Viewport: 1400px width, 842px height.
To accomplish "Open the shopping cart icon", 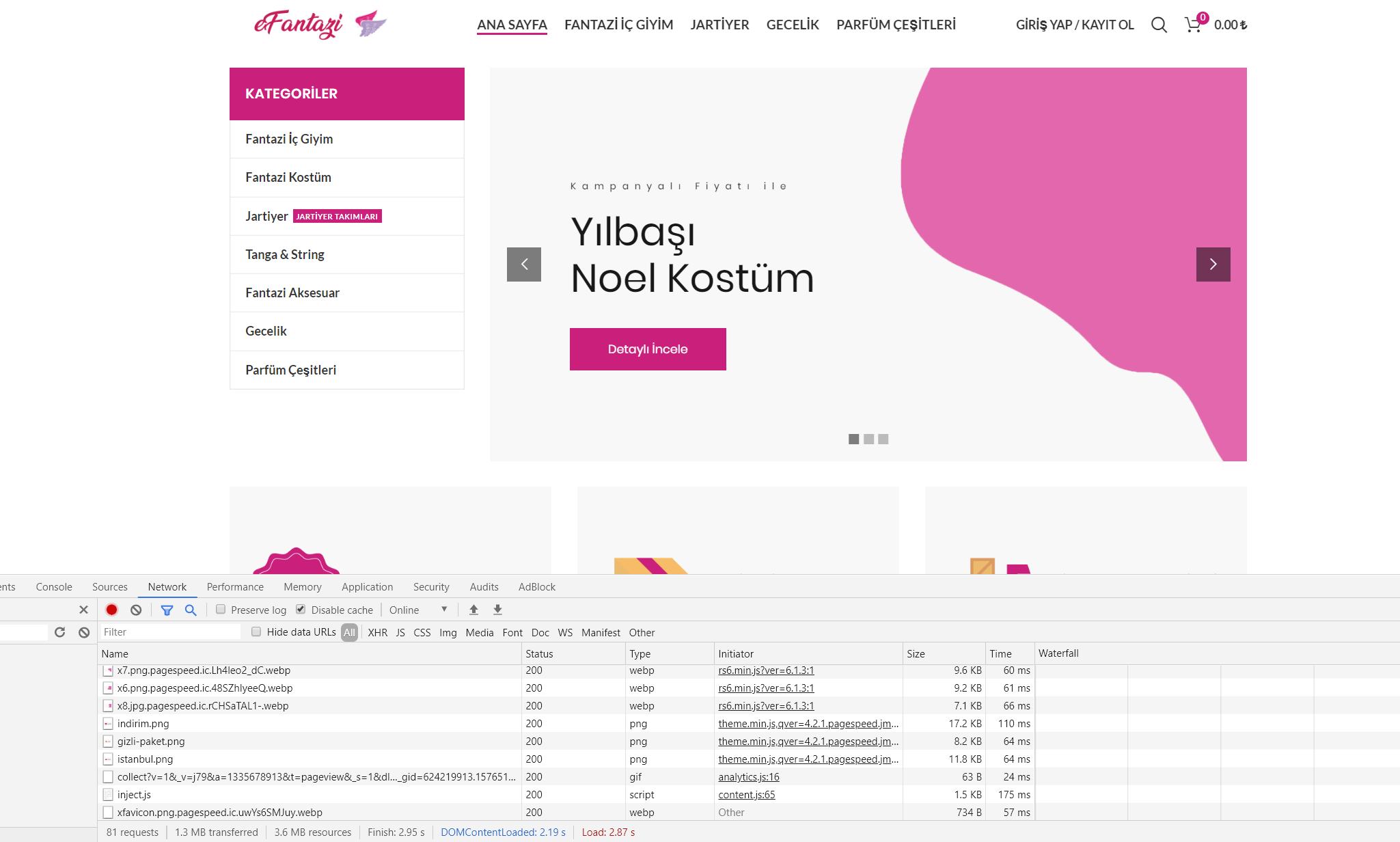I will (x=1193, y=25).
